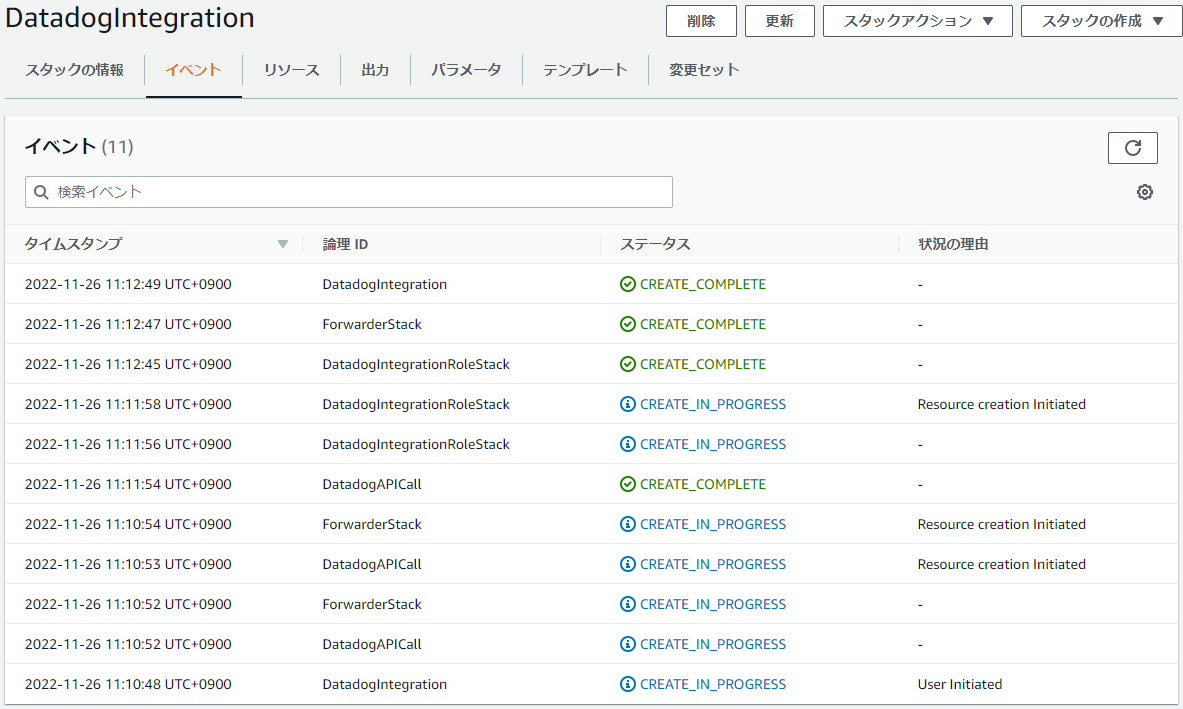Click DatadogAPICall logical ID at 11:11:54

click(x=372, y=484)
